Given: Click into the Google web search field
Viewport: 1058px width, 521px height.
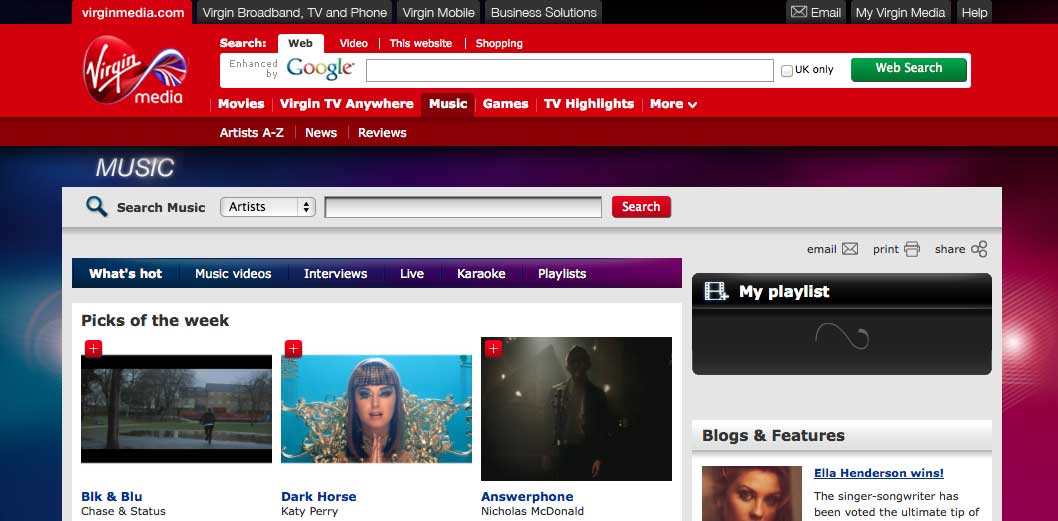Looking at the screenshot, I should tap(569, 70).
